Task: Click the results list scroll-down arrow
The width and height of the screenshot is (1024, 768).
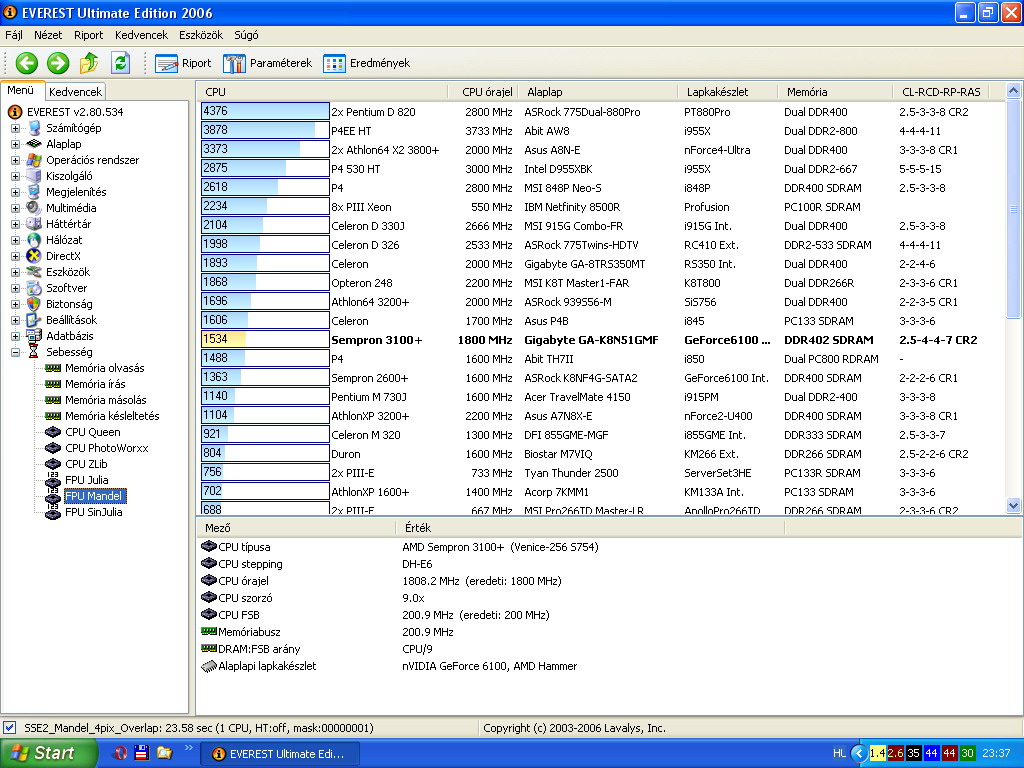Action: pos(1014,505)
